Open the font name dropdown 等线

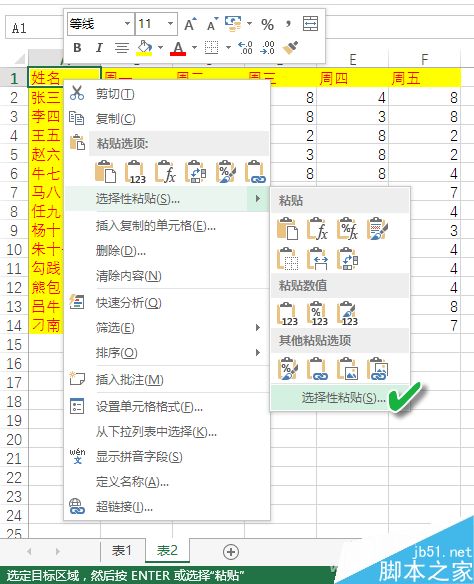[x=128, y=24]
